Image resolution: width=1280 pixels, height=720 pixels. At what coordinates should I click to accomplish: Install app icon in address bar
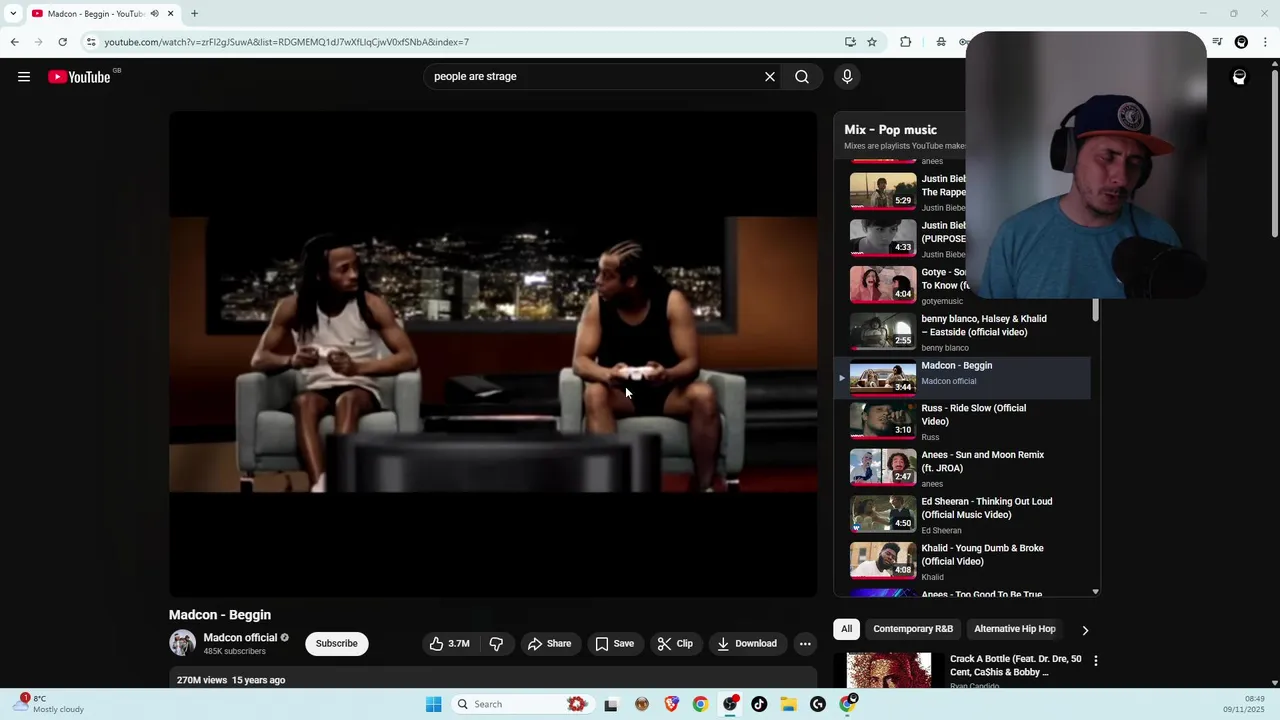coord(850,42)
